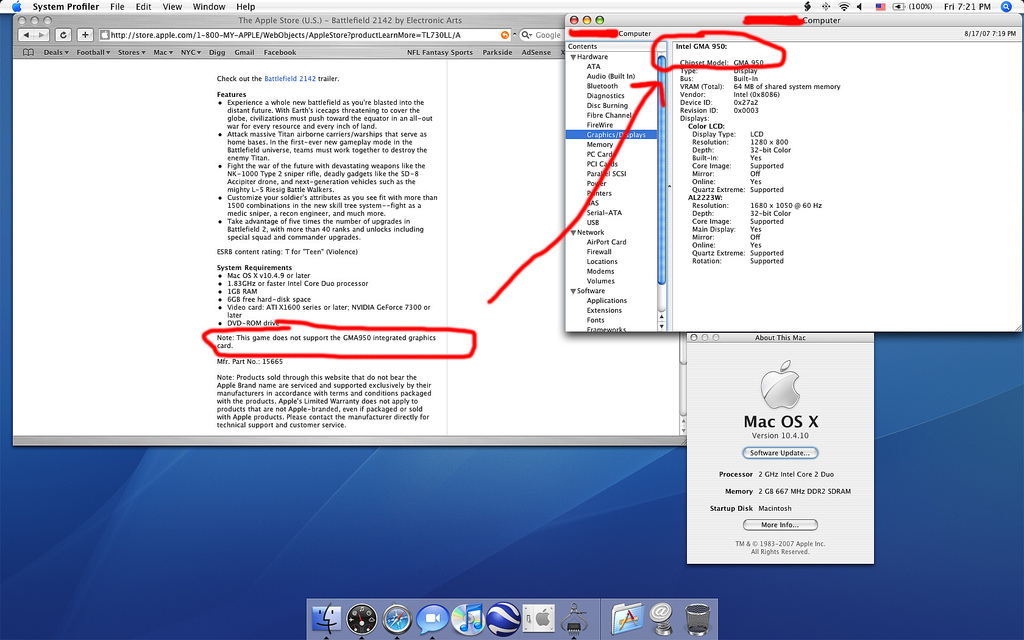This screenshot has width=1024, height=640.
Task: Open the Deals bookmark dropdown
Action: coord(56,52)
